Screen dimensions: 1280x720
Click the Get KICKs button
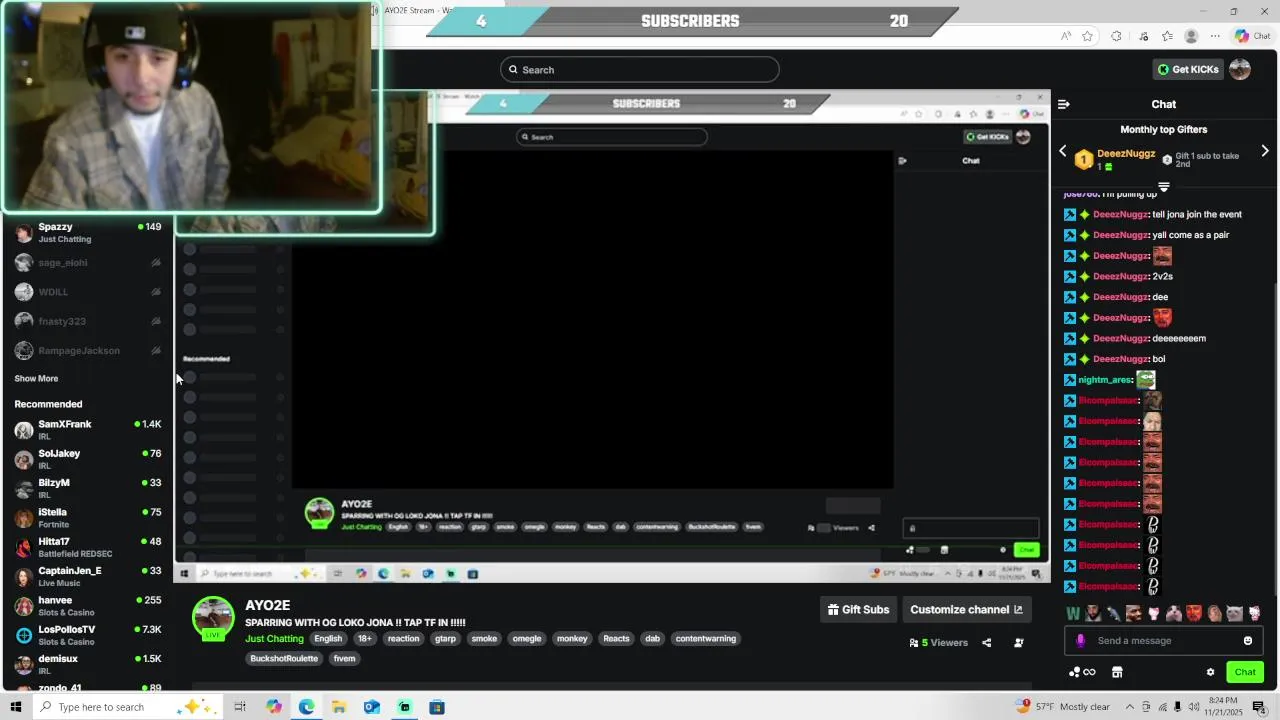coord(1188,69)
